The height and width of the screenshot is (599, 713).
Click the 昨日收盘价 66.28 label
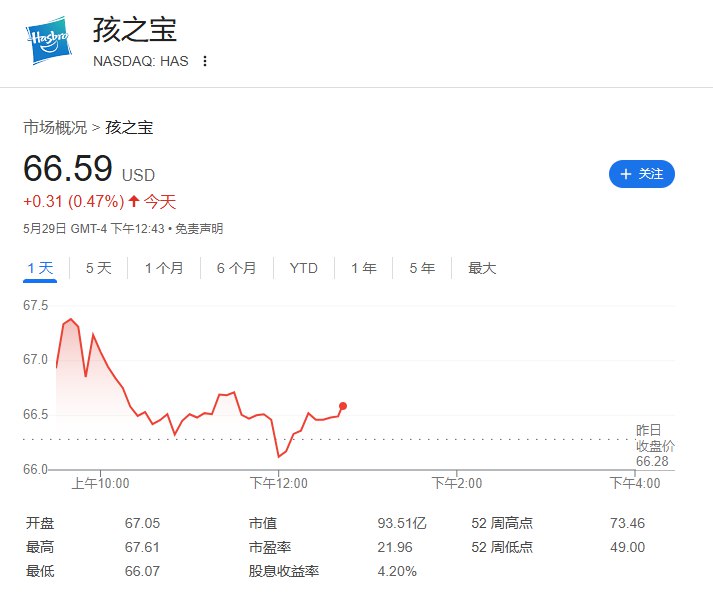click(654, 445)
